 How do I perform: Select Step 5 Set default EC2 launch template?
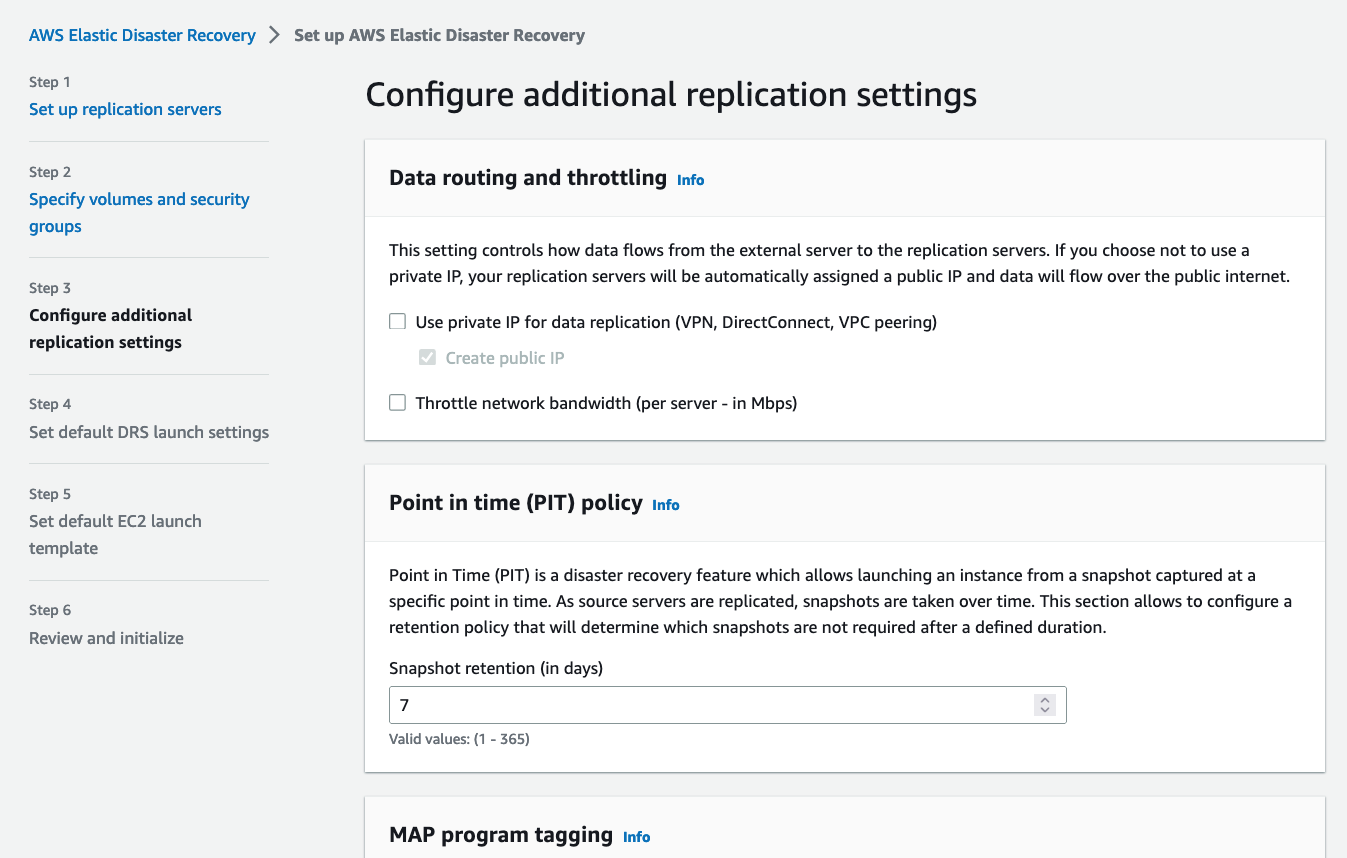tap(115, 534)
